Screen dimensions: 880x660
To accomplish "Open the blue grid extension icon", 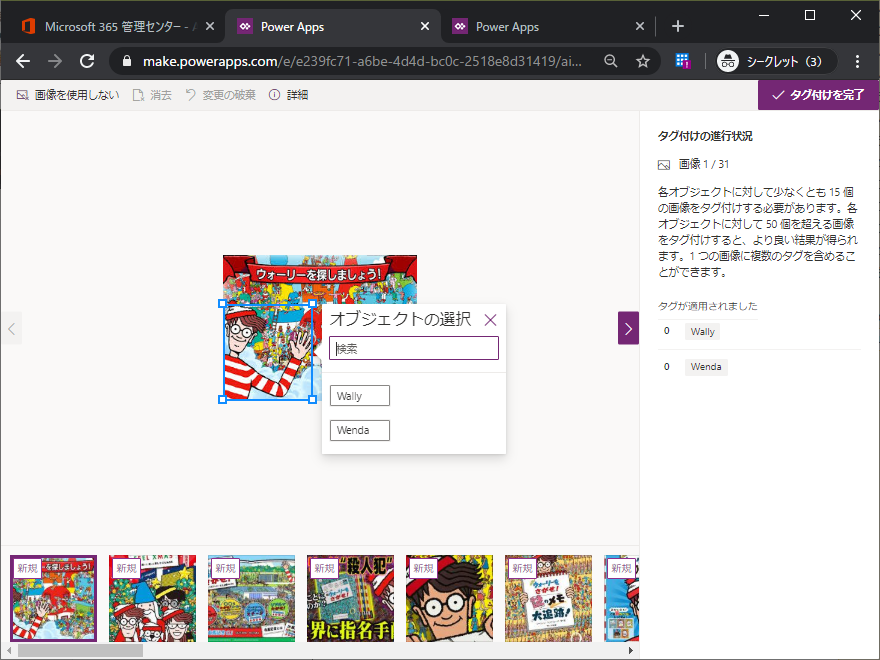I will tap(682, 61).
